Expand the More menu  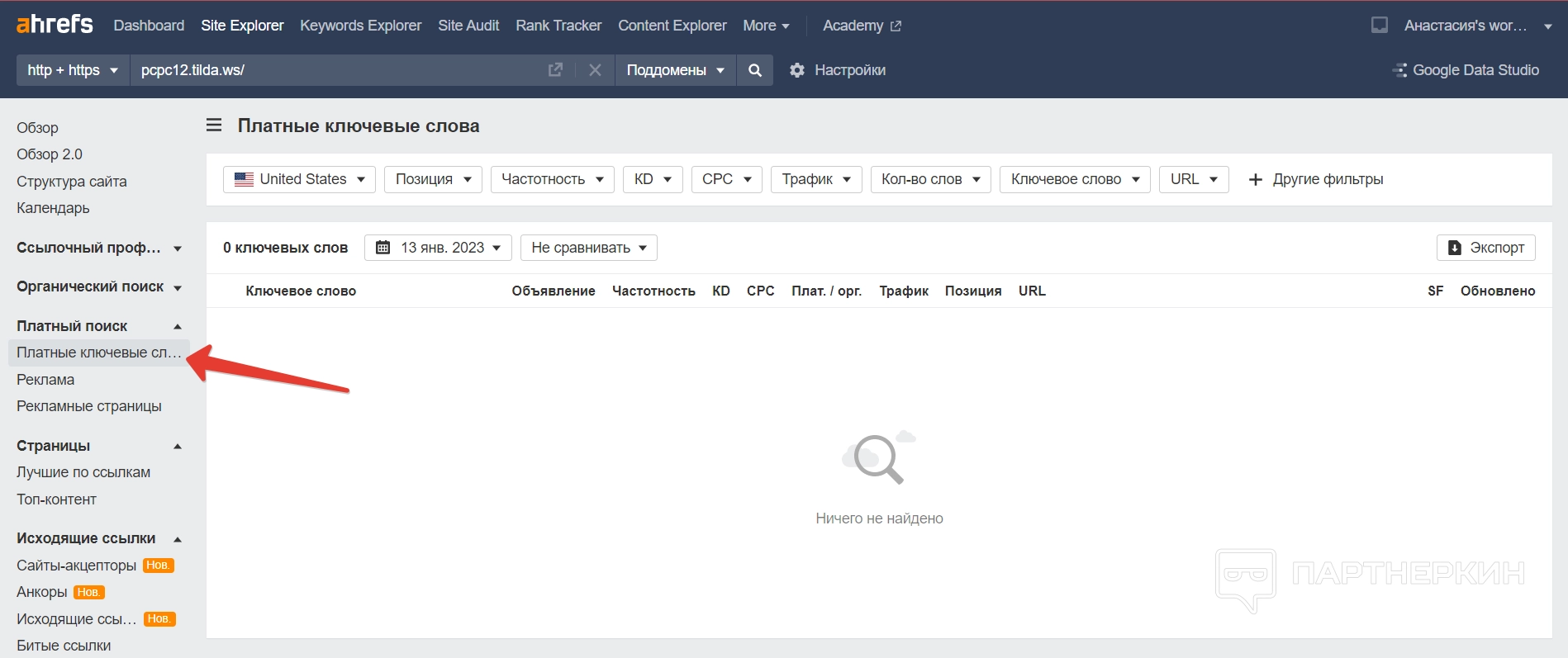coord(766,26)
